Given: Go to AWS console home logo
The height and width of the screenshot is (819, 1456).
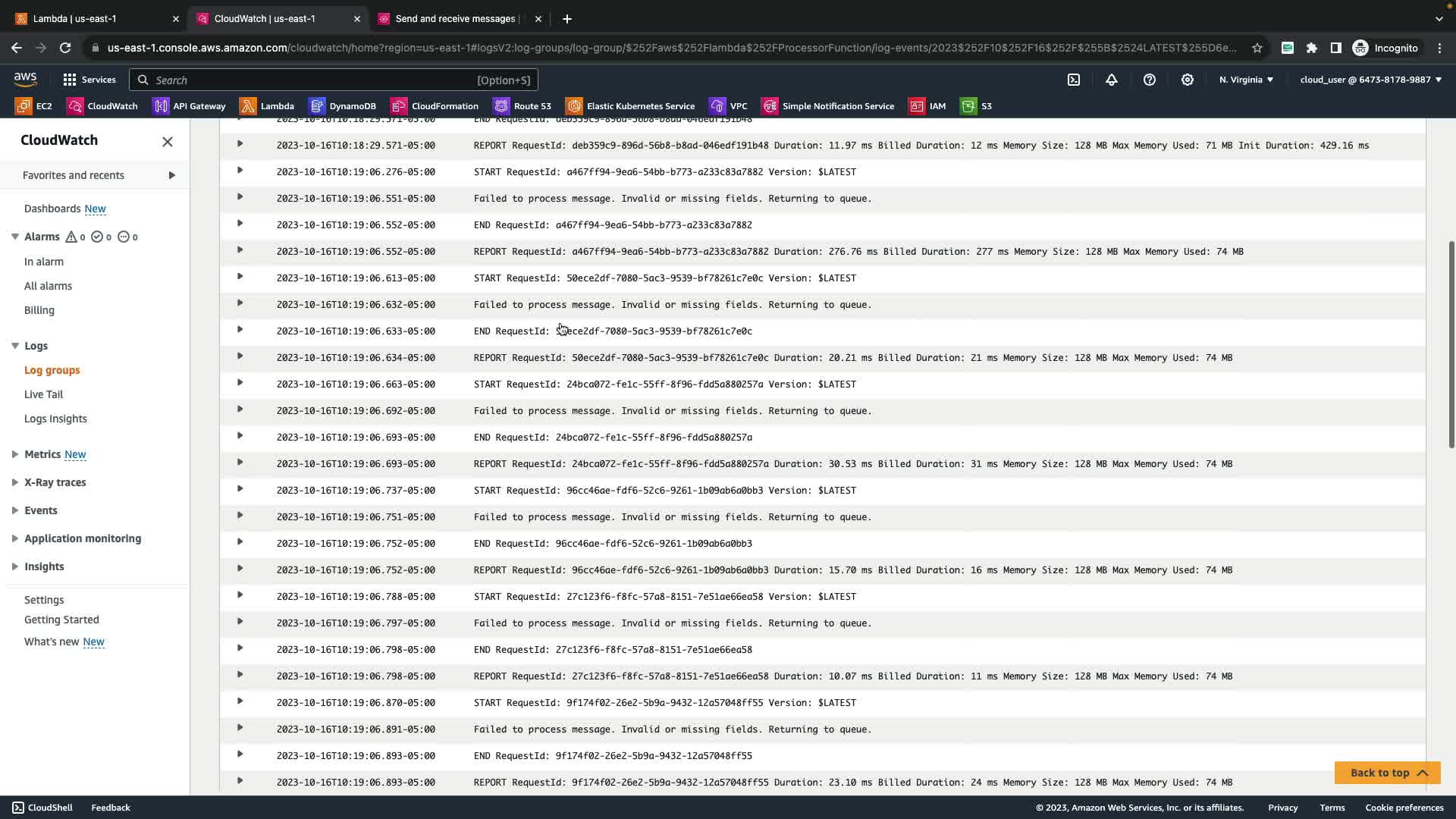Looking at the screenshot, I should pos(25,80).
